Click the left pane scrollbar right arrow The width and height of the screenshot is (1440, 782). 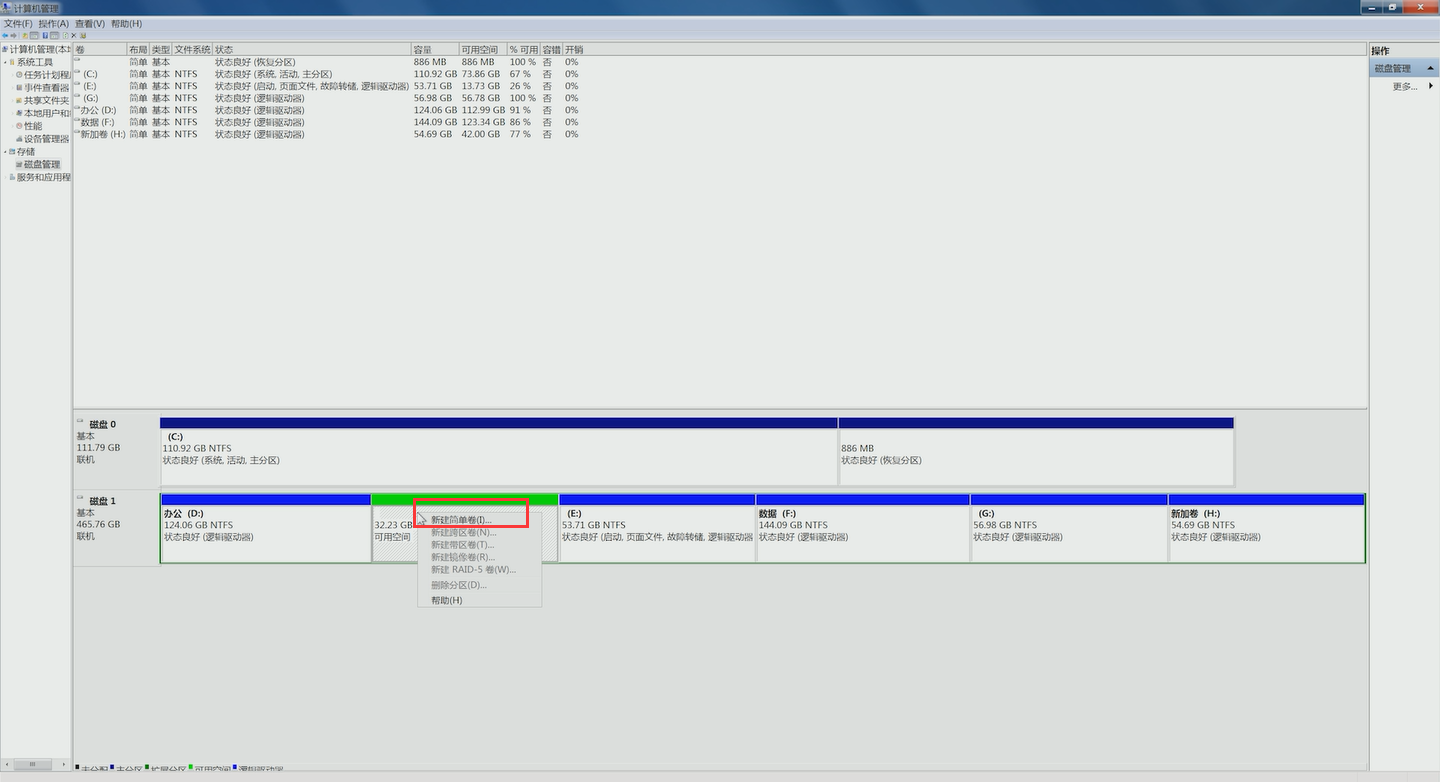click(64, 764)
